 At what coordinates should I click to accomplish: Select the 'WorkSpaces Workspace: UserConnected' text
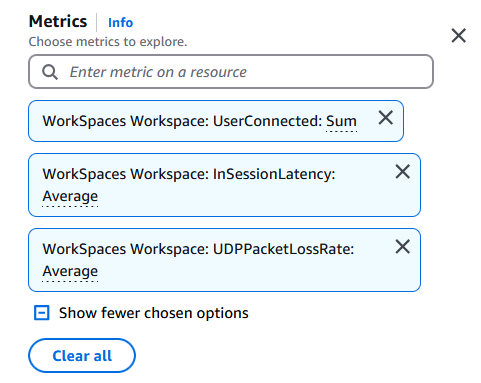183,121
